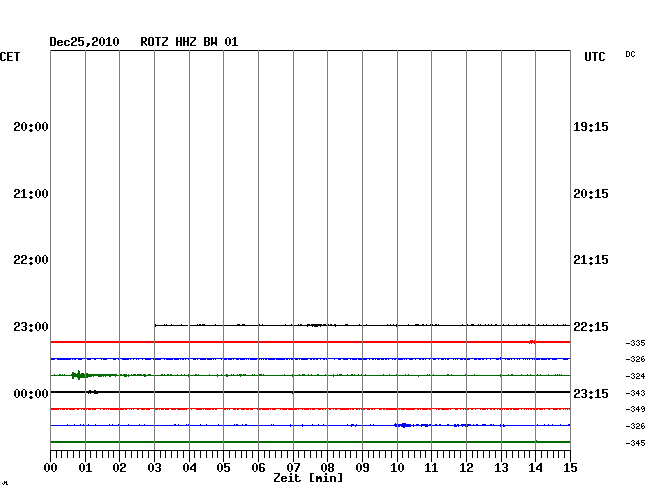Click the UTC timezone label

[x=594, y=57]
